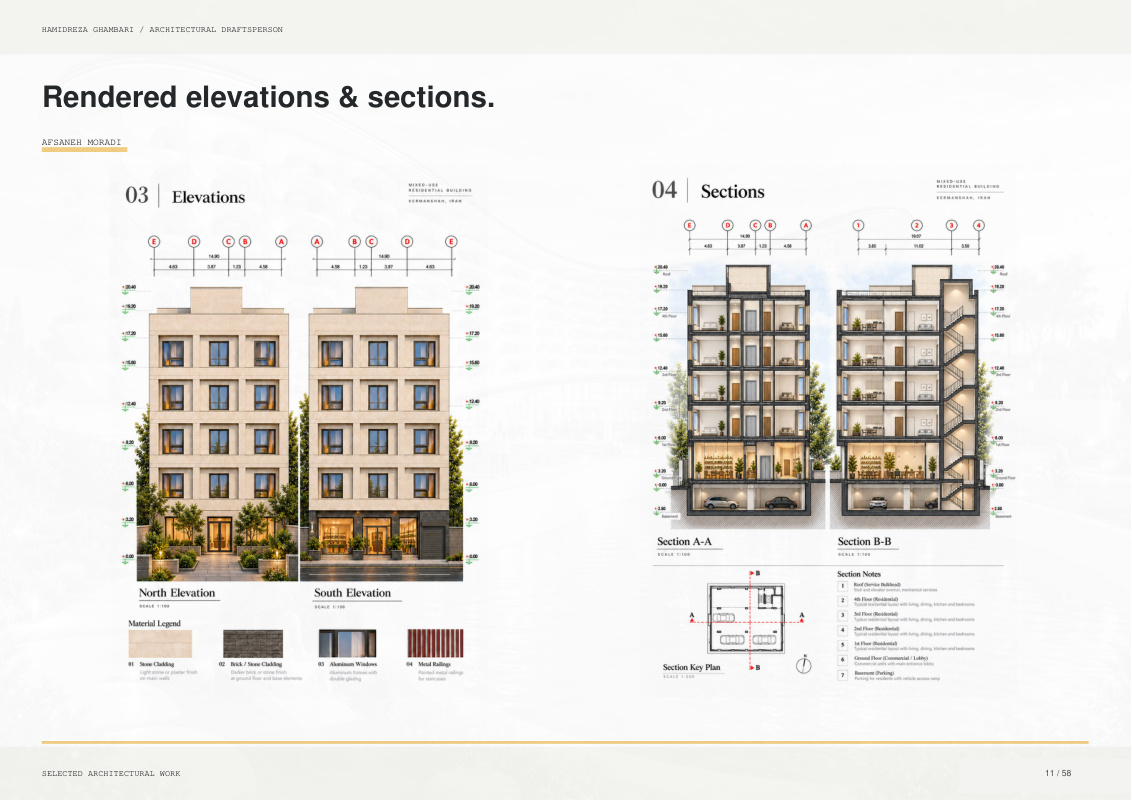Click note number box 4 in Section Notes
The width and height of the screenshot is (1132, 800).
(843, 630)
